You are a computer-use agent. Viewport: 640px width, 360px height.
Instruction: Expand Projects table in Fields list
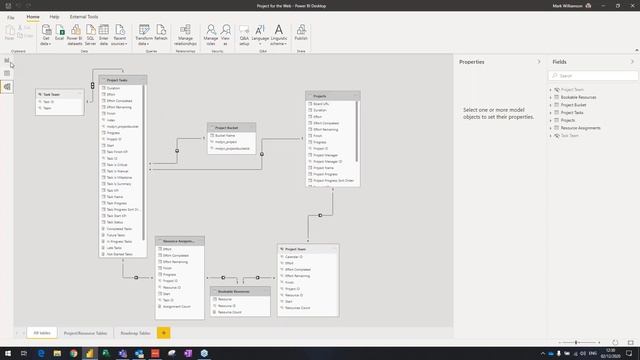(551, 120)
